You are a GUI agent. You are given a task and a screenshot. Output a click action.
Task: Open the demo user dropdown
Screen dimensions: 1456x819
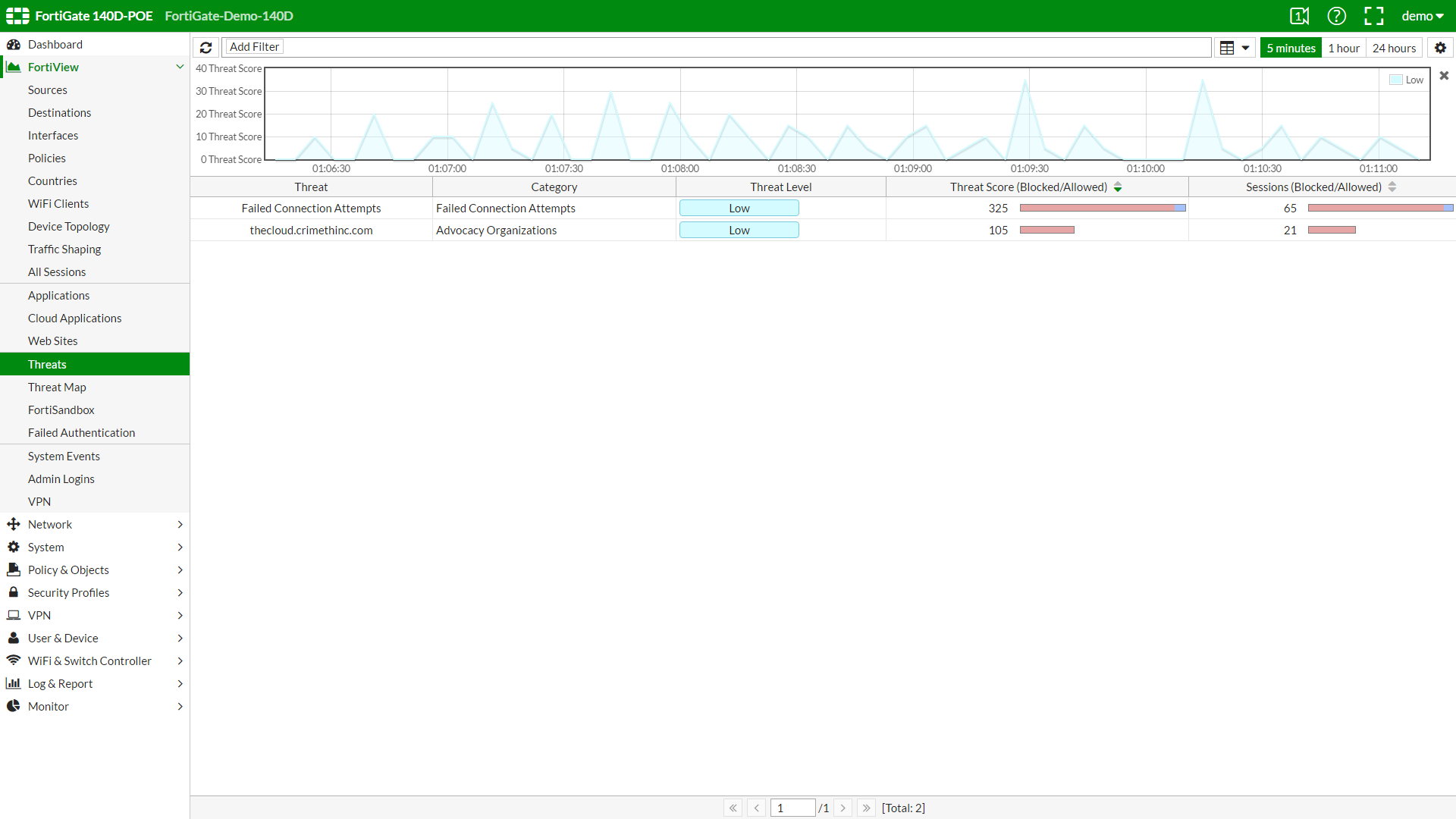pos(1423,16)
